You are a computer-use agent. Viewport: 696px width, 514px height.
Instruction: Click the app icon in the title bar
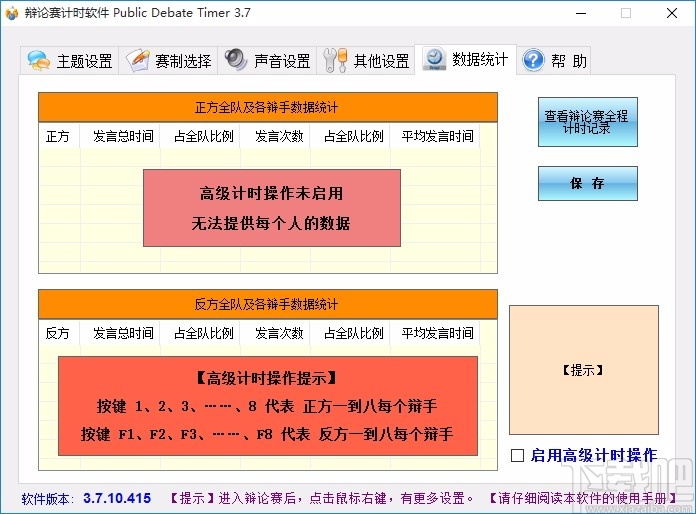(x=12, y=13)
